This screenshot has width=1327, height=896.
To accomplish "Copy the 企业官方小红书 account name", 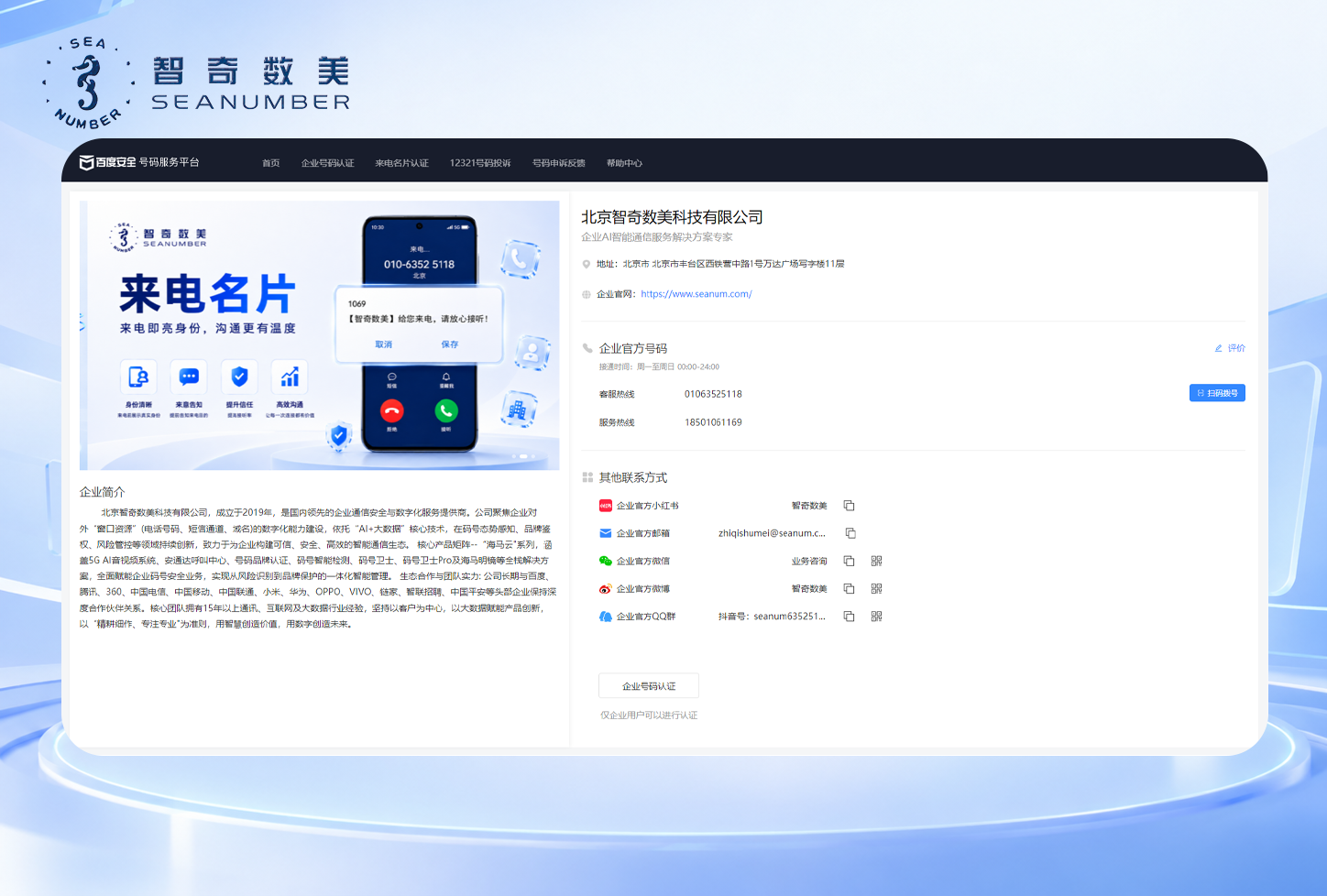I will (x=850, y=506).
